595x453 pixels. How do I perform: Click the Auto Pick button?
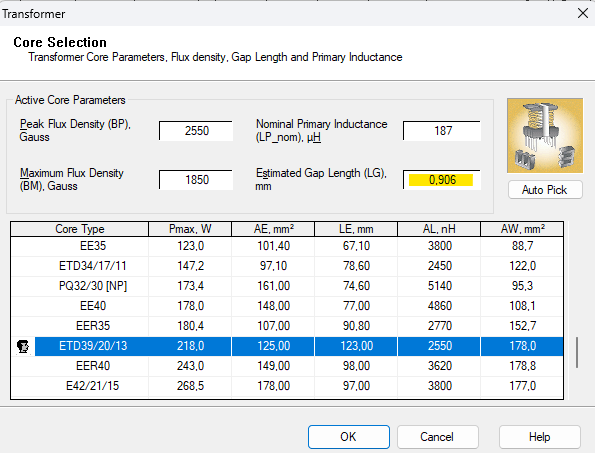click(x=545, y=190)
